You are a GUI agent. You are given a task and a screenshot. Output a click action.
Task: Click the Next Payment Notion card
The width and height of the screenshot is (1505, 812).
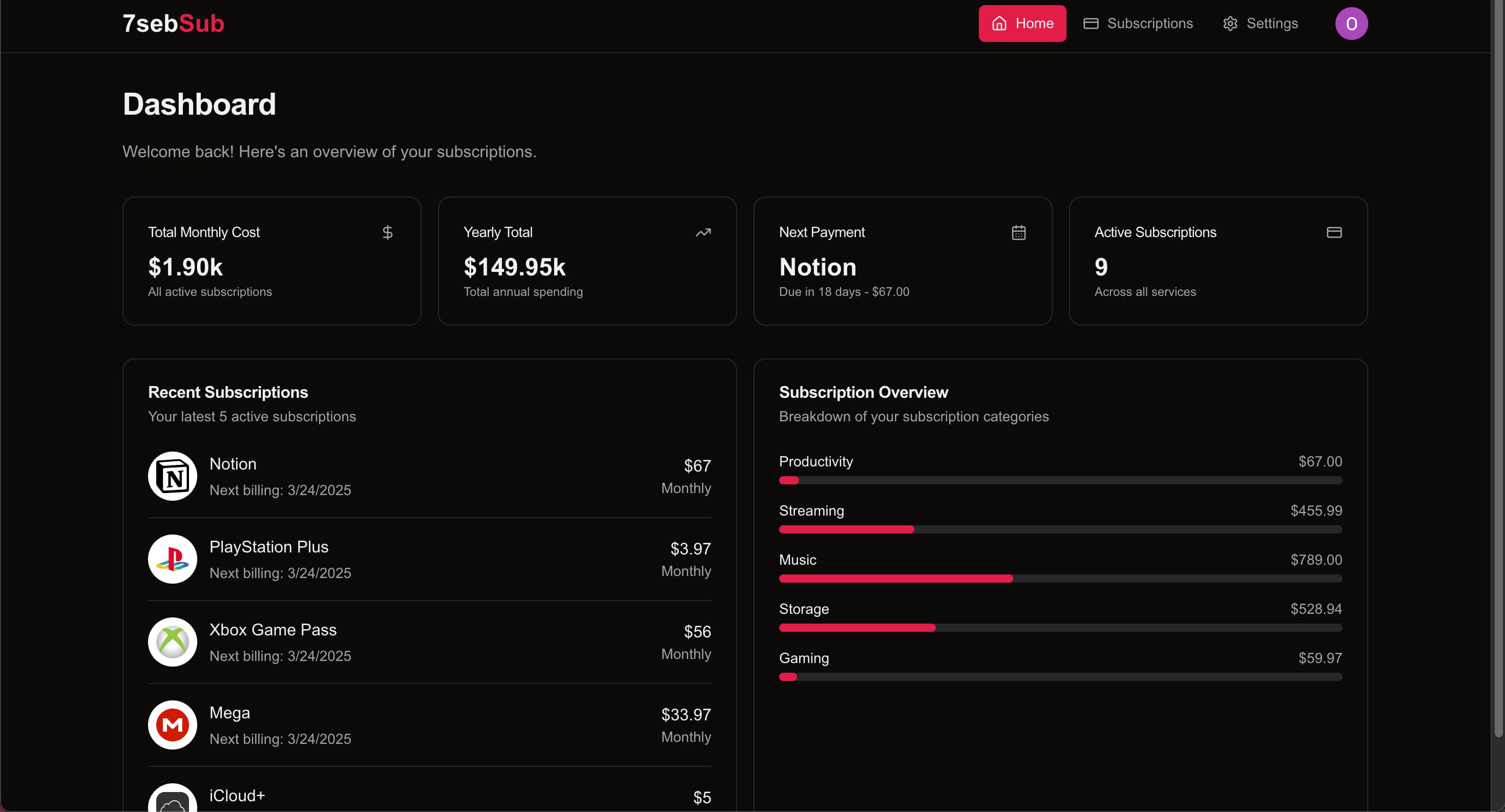[x=902, y=261]
